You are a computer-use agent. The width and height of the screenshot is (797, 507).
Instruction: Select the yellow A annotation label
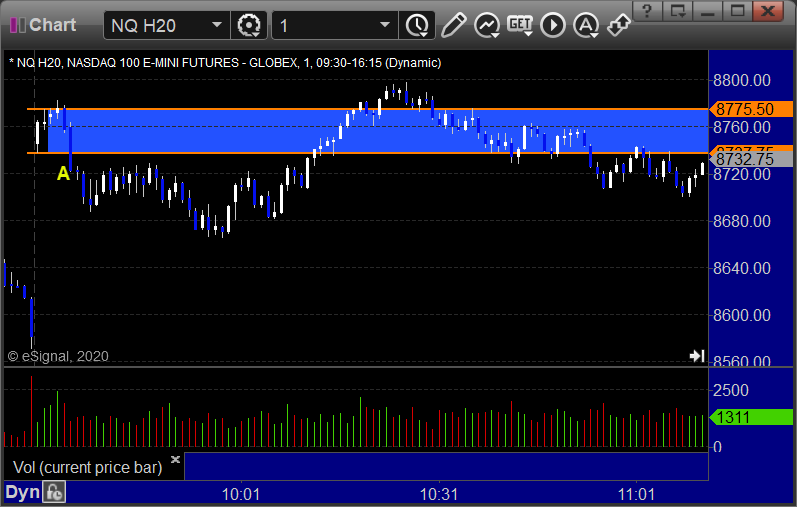click(63, 173)
